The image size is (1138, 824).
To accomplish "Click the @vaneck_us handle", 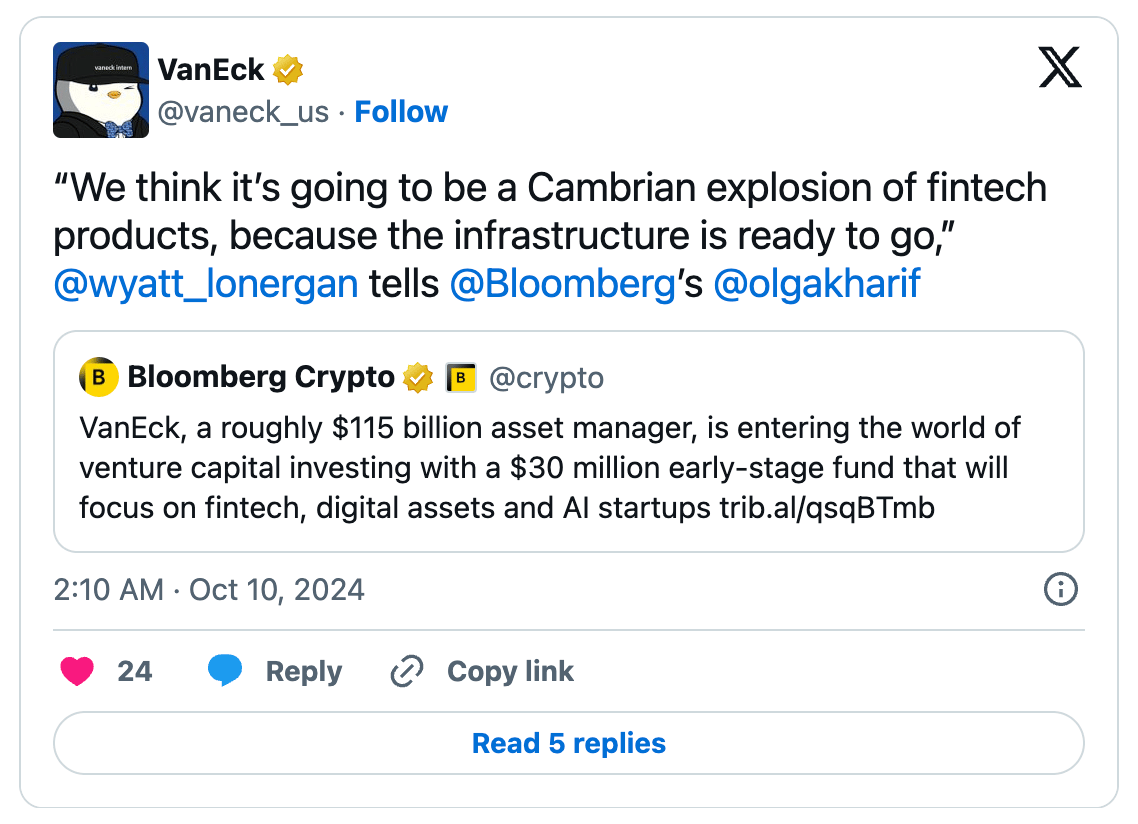I will [x=243, y=112].
